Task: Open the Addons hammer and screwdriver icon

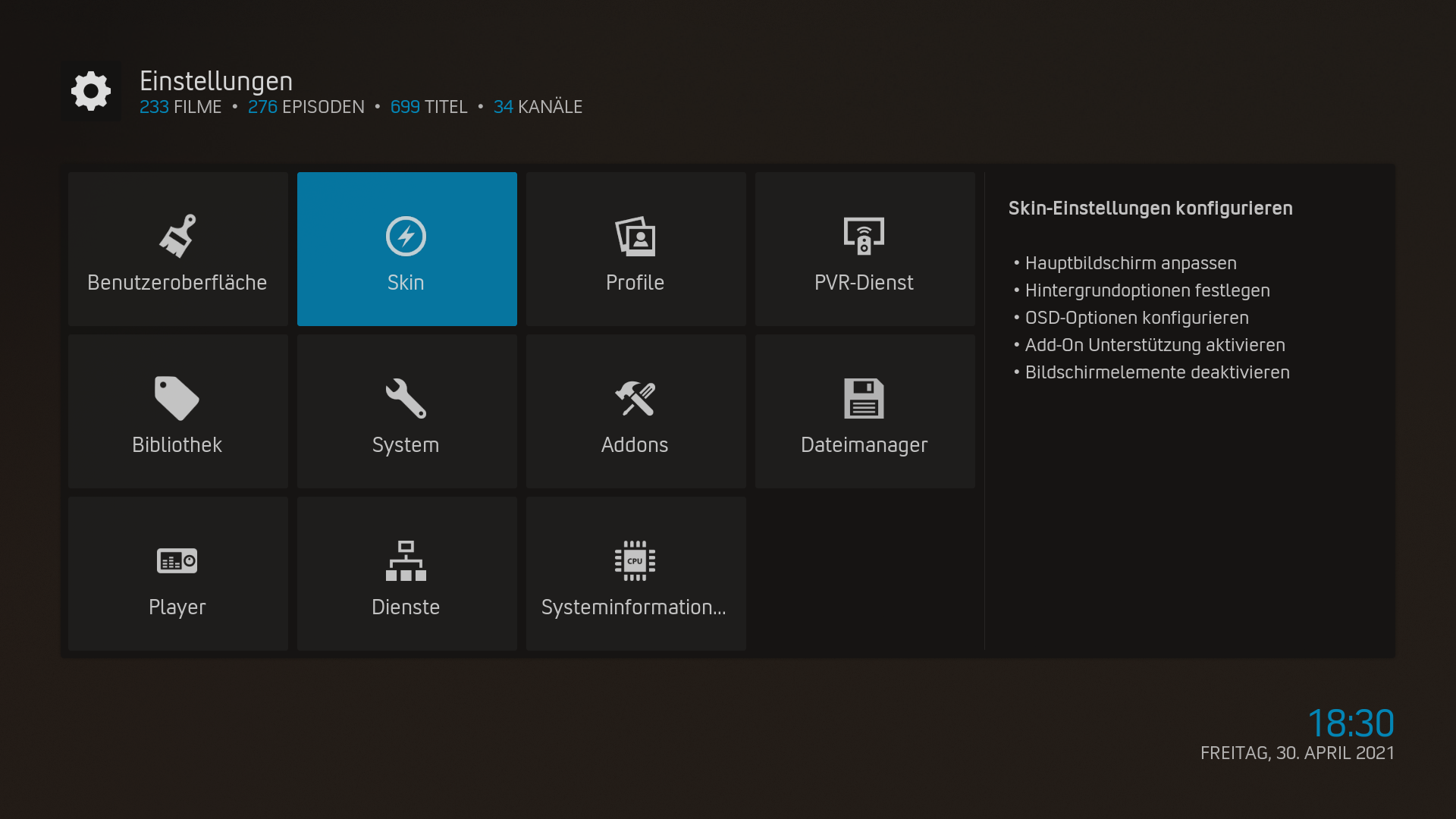Action: click(635, 398)
